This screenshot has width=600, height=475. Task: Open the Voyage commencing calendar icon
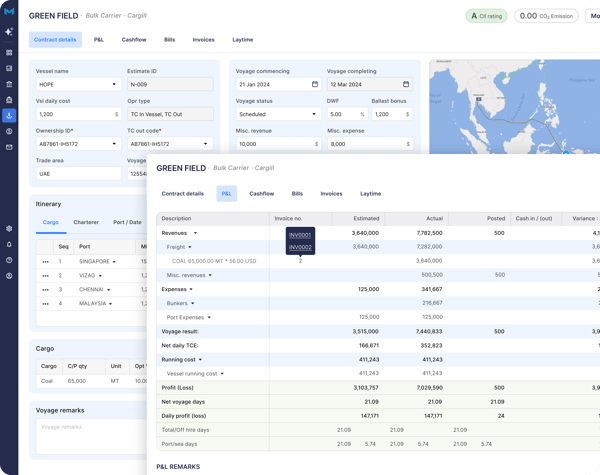tap(315, 84)
